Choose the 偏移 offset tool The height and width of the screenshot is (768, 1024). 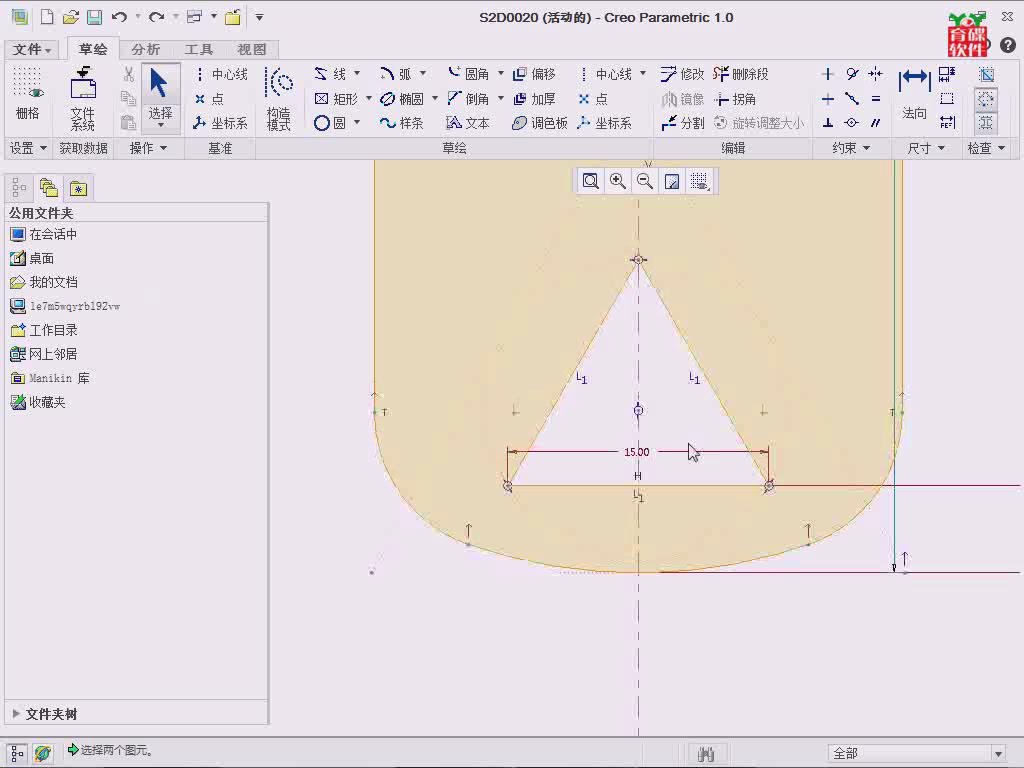coord(534,74)
